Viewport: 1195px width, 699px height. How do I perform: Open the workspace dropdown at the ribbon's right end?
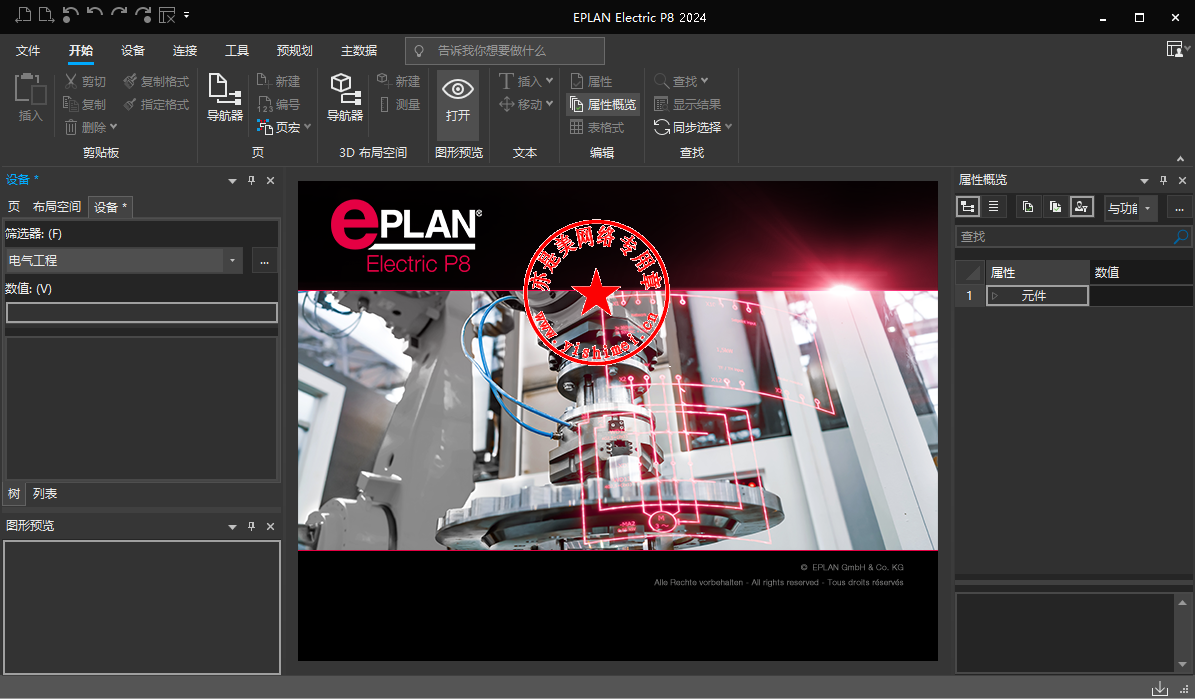pos(1177,50)
